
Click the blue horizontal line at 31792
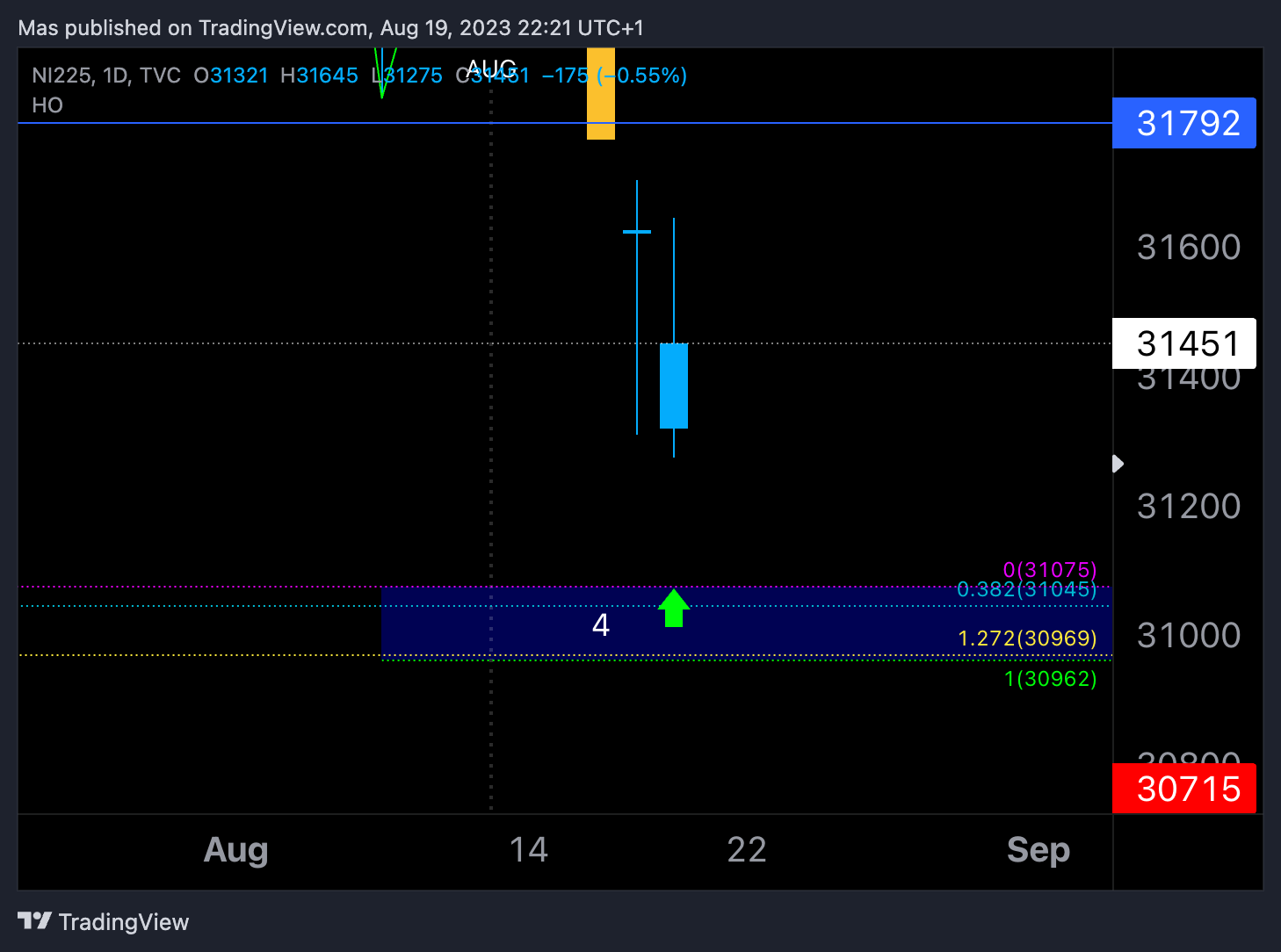[x=565, y=123]
